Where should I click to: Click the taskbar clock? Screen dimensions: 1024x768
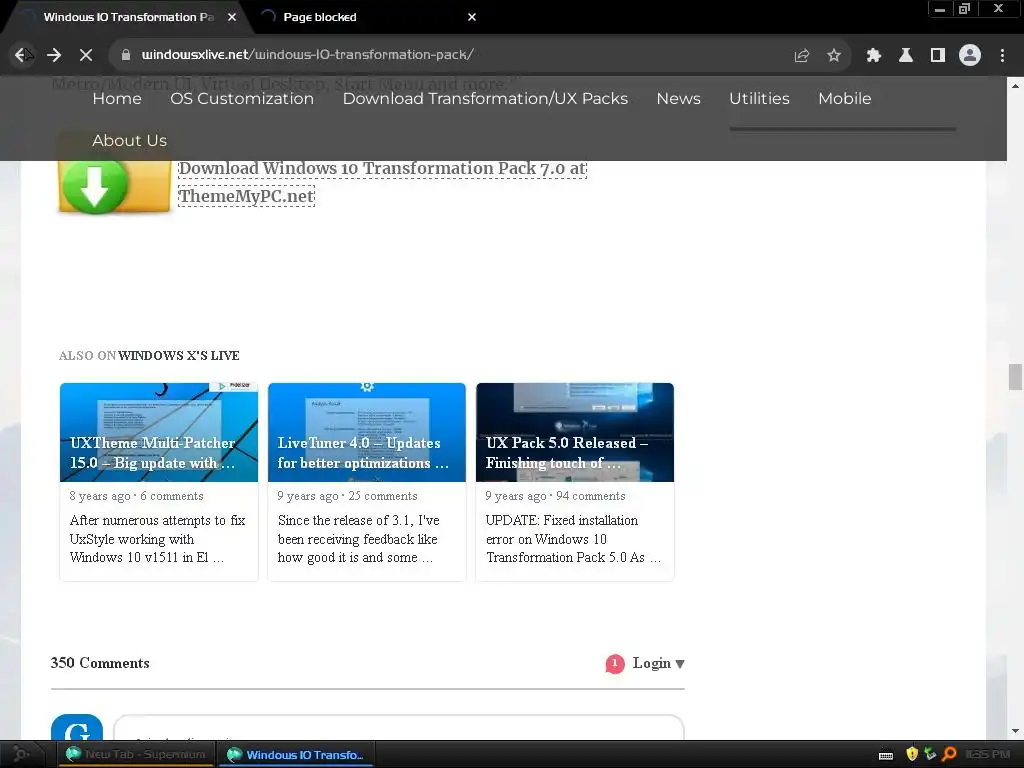pyautogui.click(x=987, y=754)
